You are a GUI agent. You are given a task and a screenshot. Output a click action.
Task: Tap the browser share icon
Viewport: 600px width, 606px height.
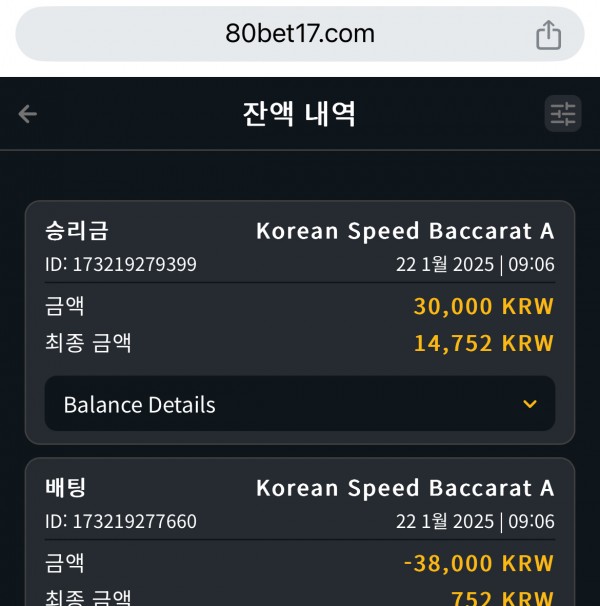click(548, 35)
